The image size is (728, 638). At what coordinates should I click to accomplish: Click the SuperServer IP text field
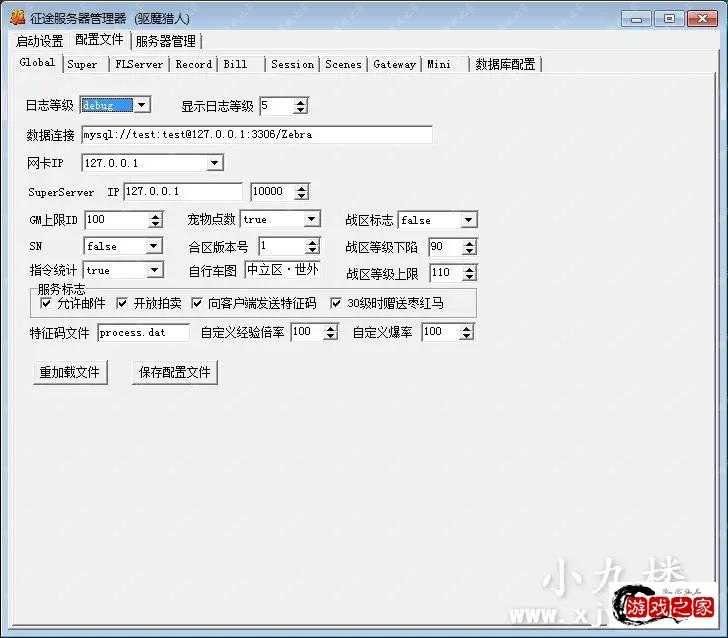tap(183, 191)
